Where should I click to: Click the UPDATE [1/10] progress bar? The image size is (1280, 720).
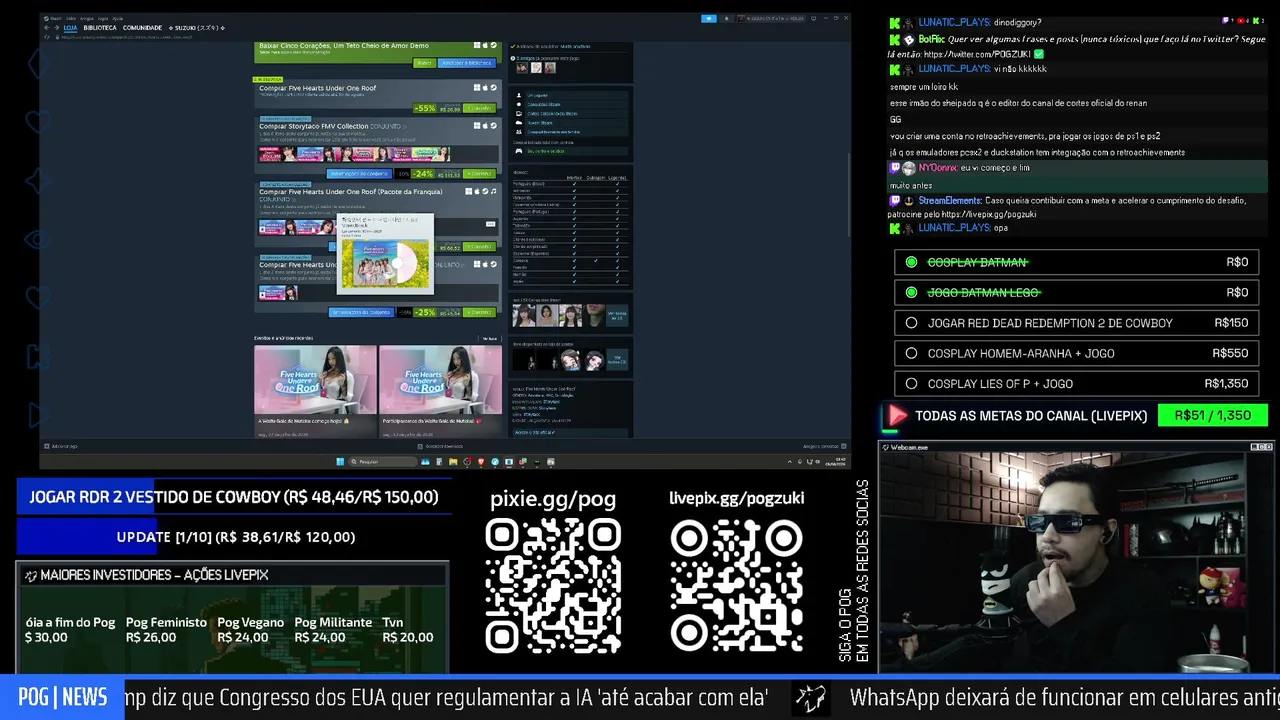coord(234,537)
